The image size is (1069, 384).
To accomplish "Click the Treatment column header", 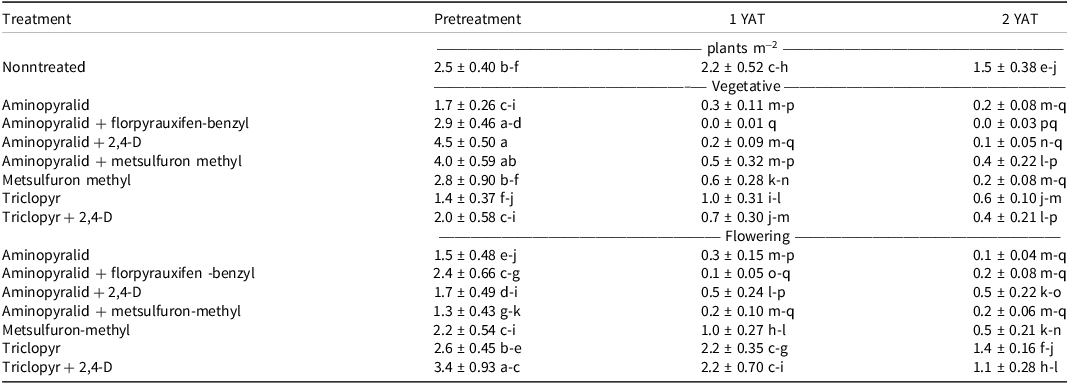I will click(36, 20).
